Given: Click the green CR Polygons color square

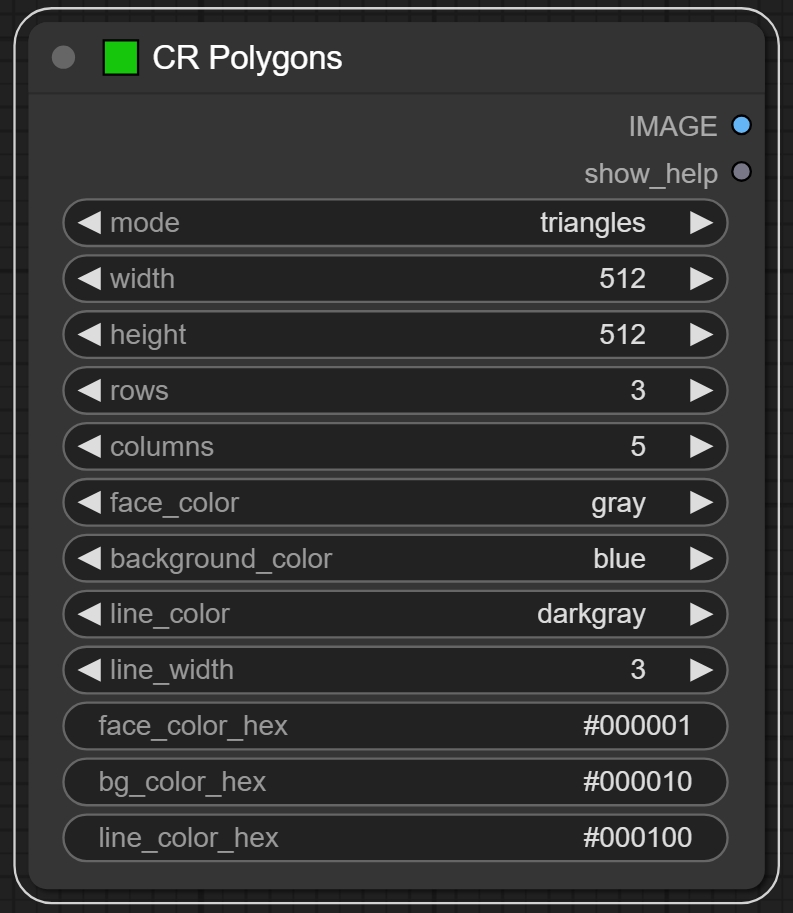Looking at the screenshot, I should 120,58.
